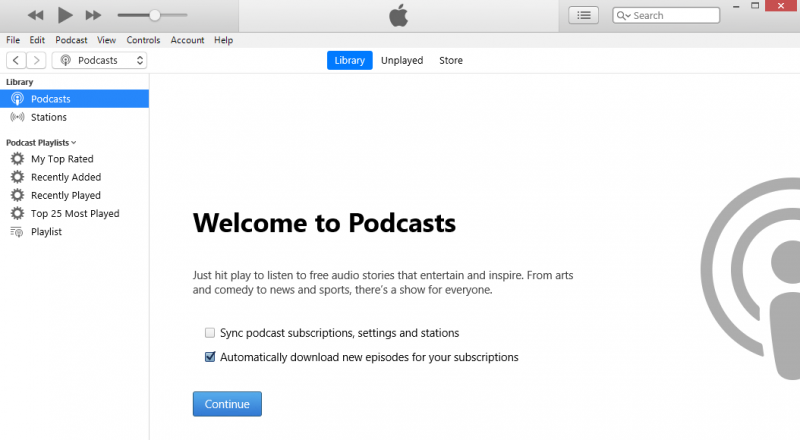Maximize the iTunes window

pos(755,6)
